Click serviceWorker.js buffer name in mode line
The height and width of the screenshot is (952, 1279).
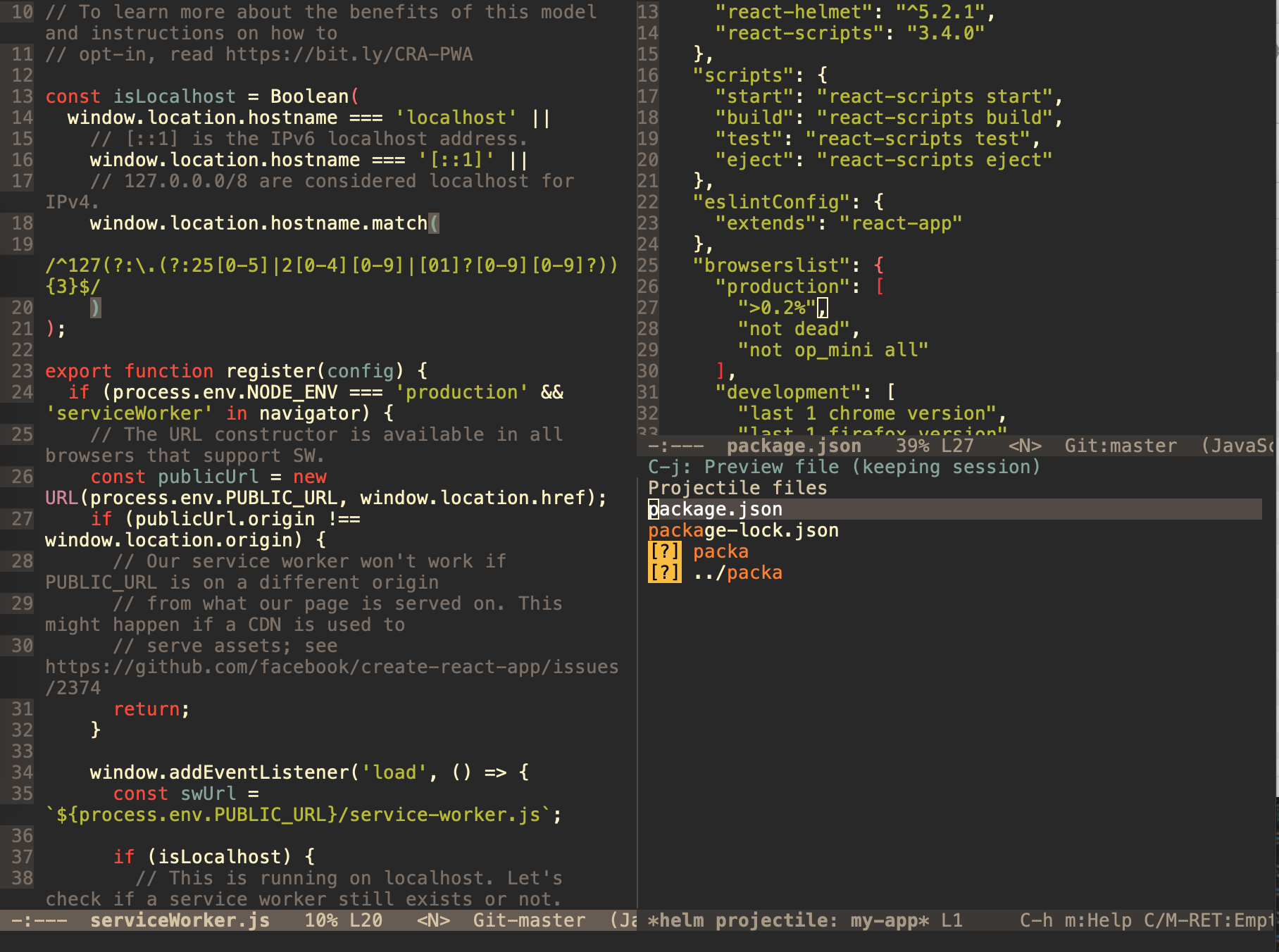pyautogui.click(x=180, y=920)
